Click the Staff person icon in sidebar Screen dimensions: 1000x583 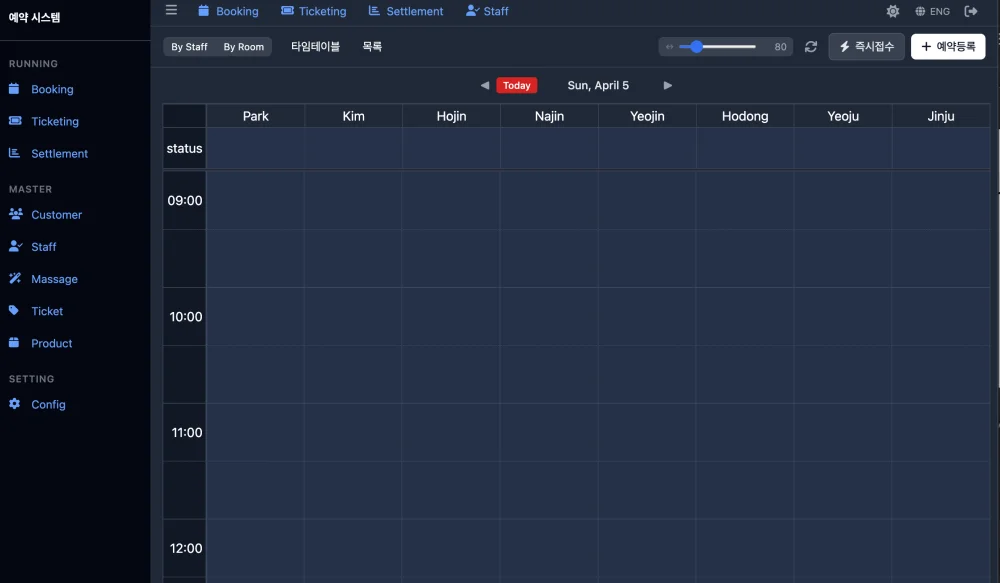15,246
